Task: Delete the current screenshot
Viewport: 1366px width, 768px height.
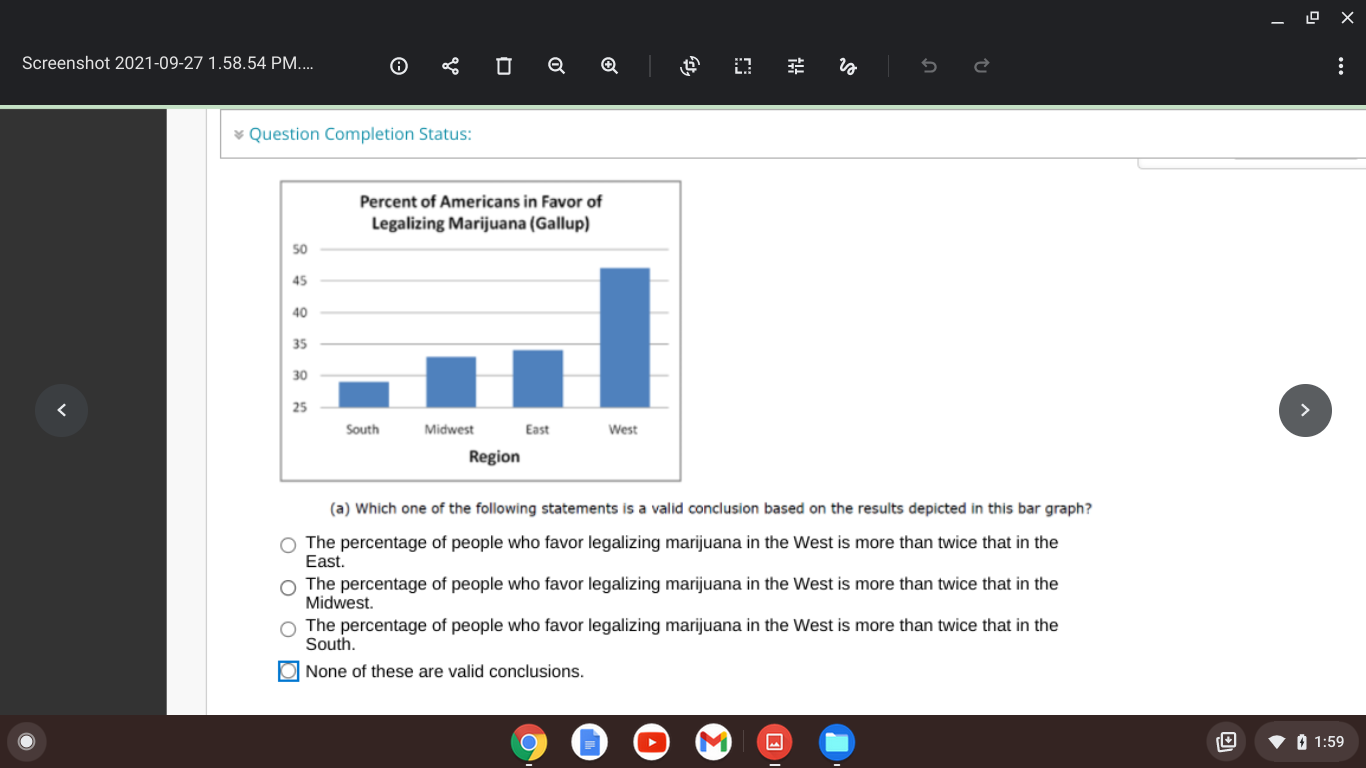Action: coord(503,66)
